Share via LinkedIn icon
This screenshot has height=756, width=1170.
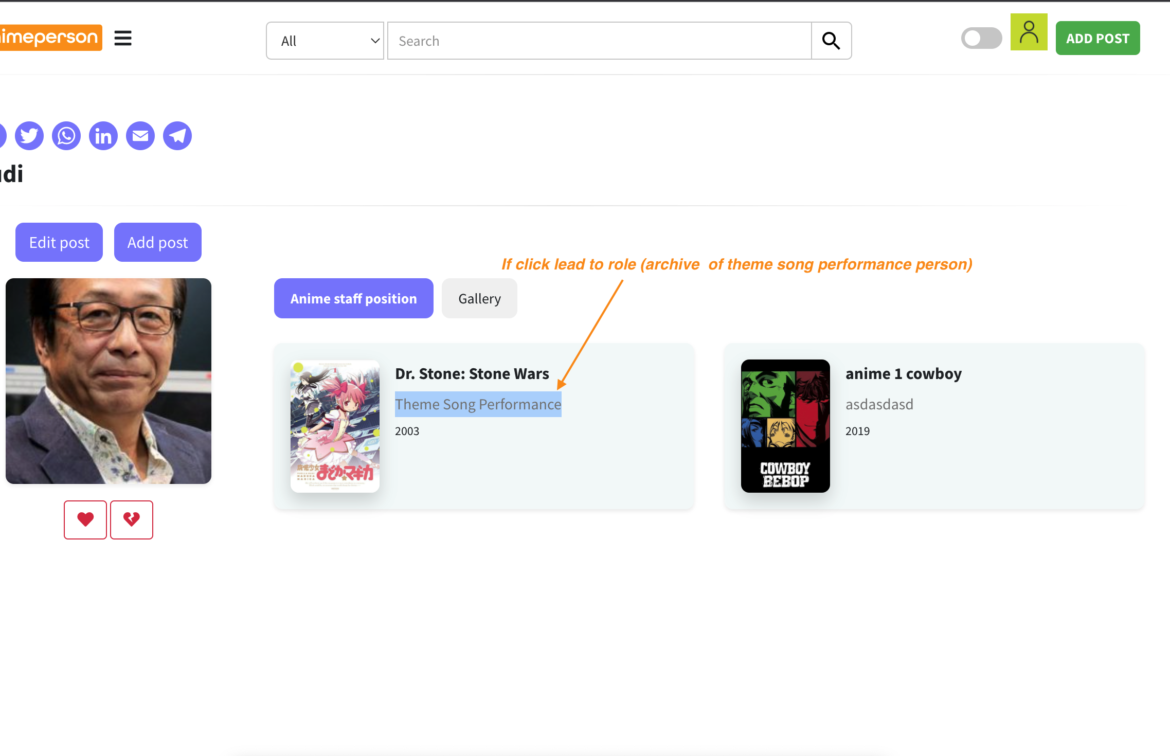103,135
